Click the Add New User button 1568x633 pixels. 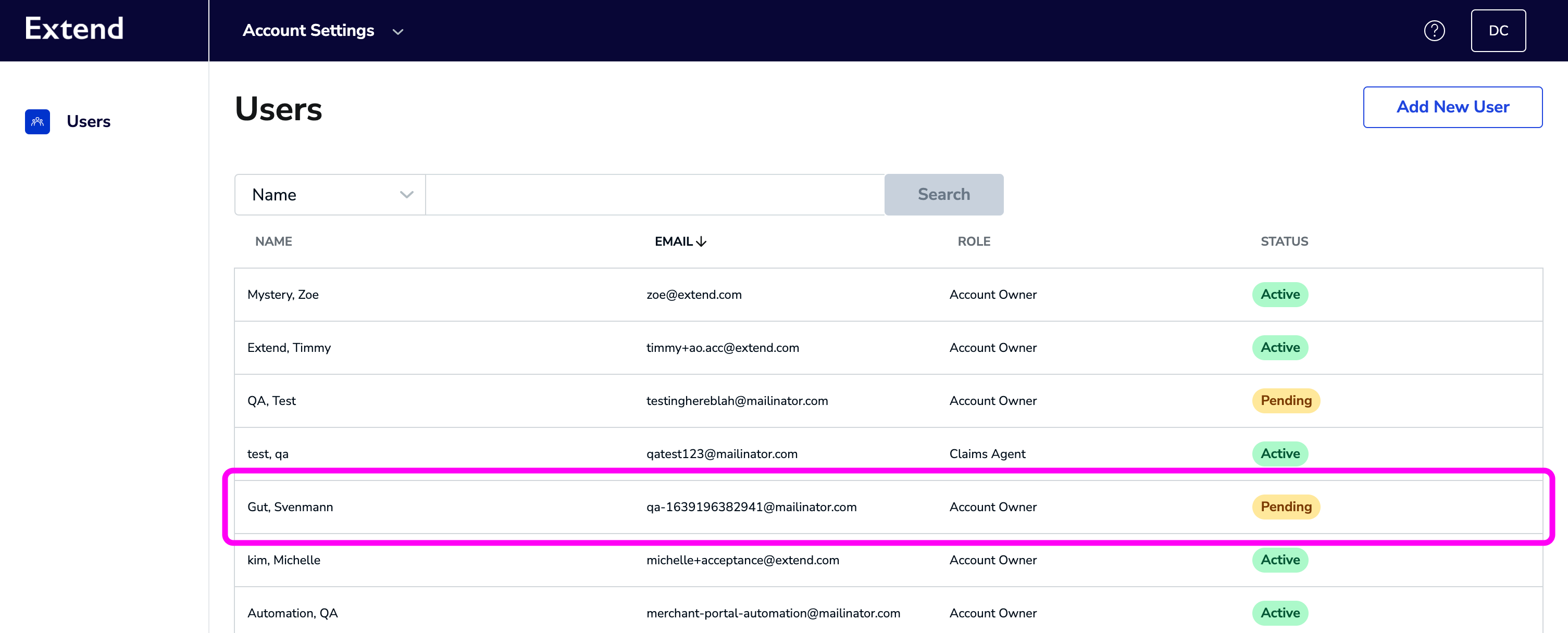(x=1452, y=107)
